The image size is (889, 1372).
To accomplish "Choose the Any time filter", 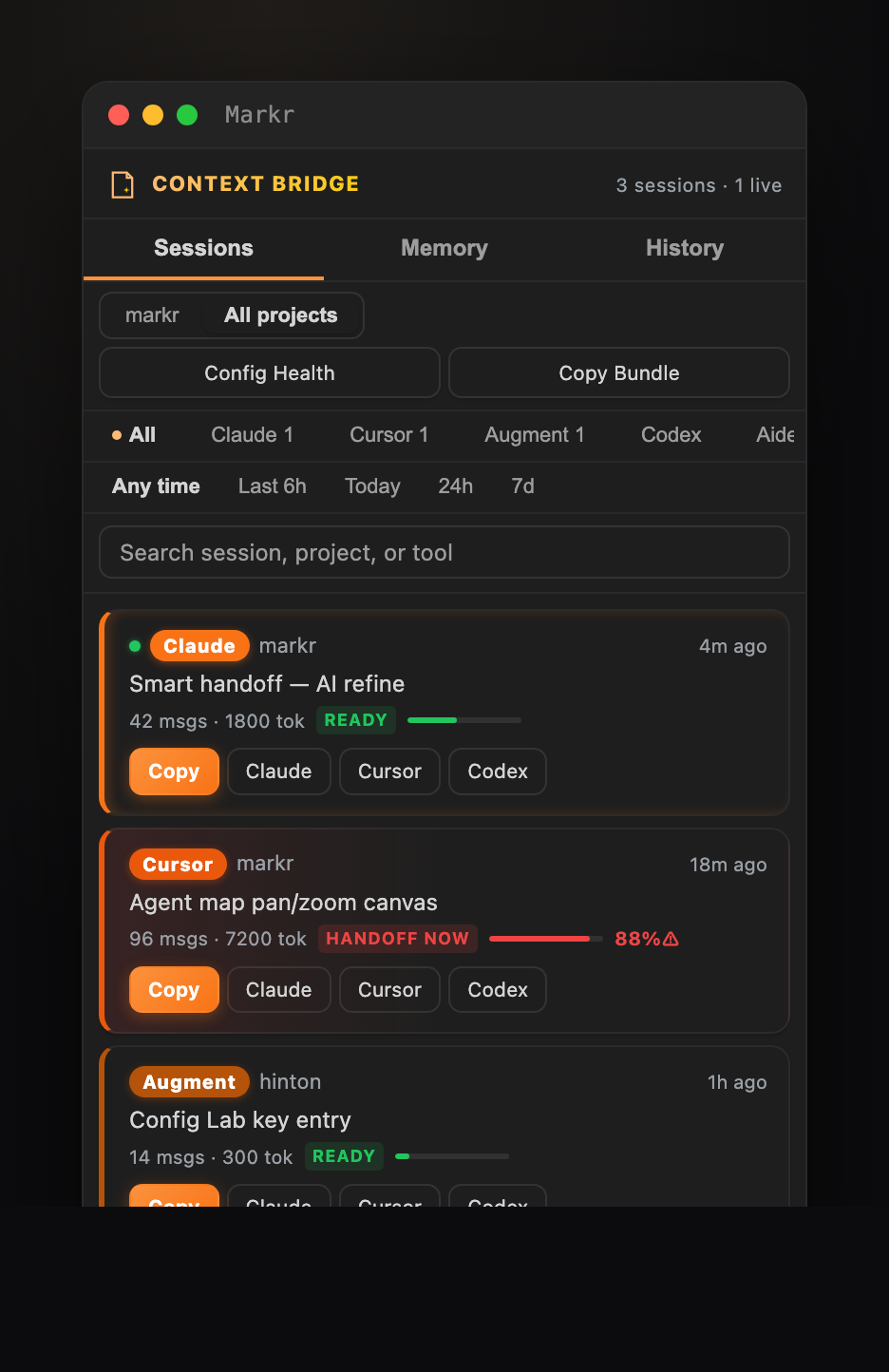I will [156, 486].
